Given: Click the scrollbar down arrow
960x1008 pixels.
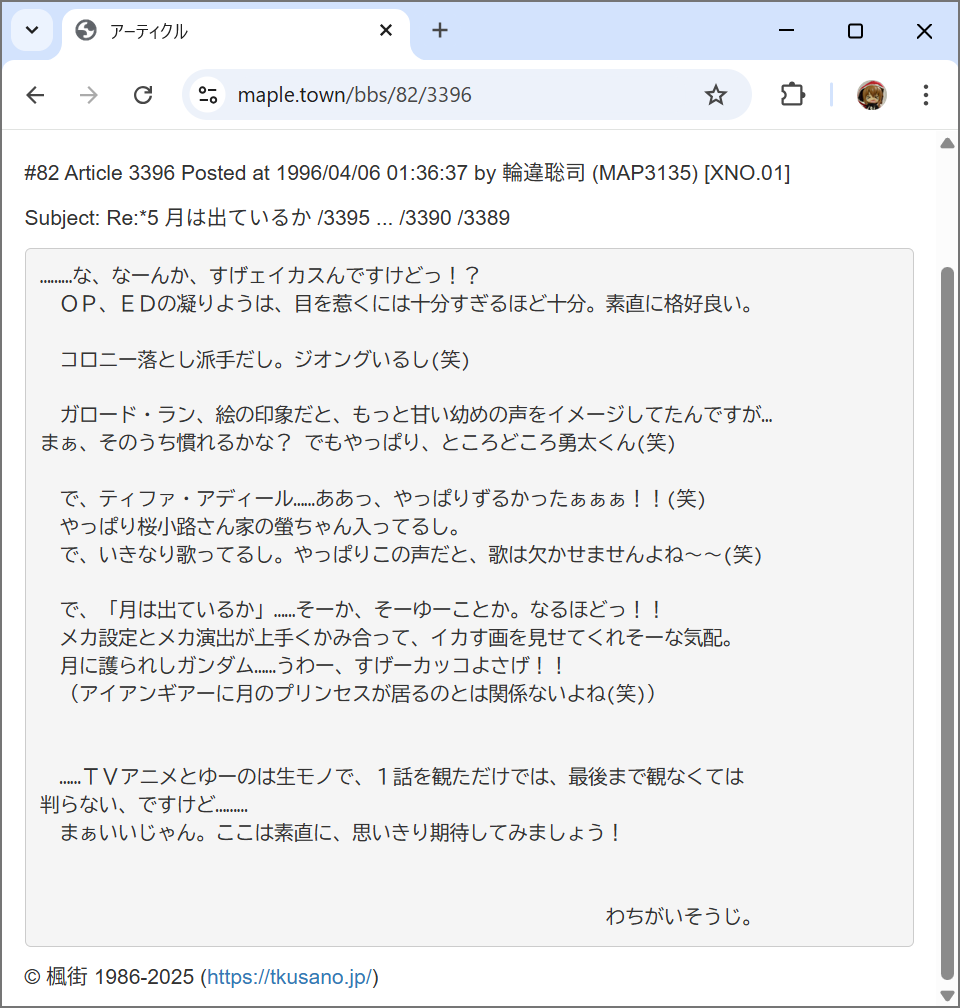Looking at the screenshot, I should point(947,994).
